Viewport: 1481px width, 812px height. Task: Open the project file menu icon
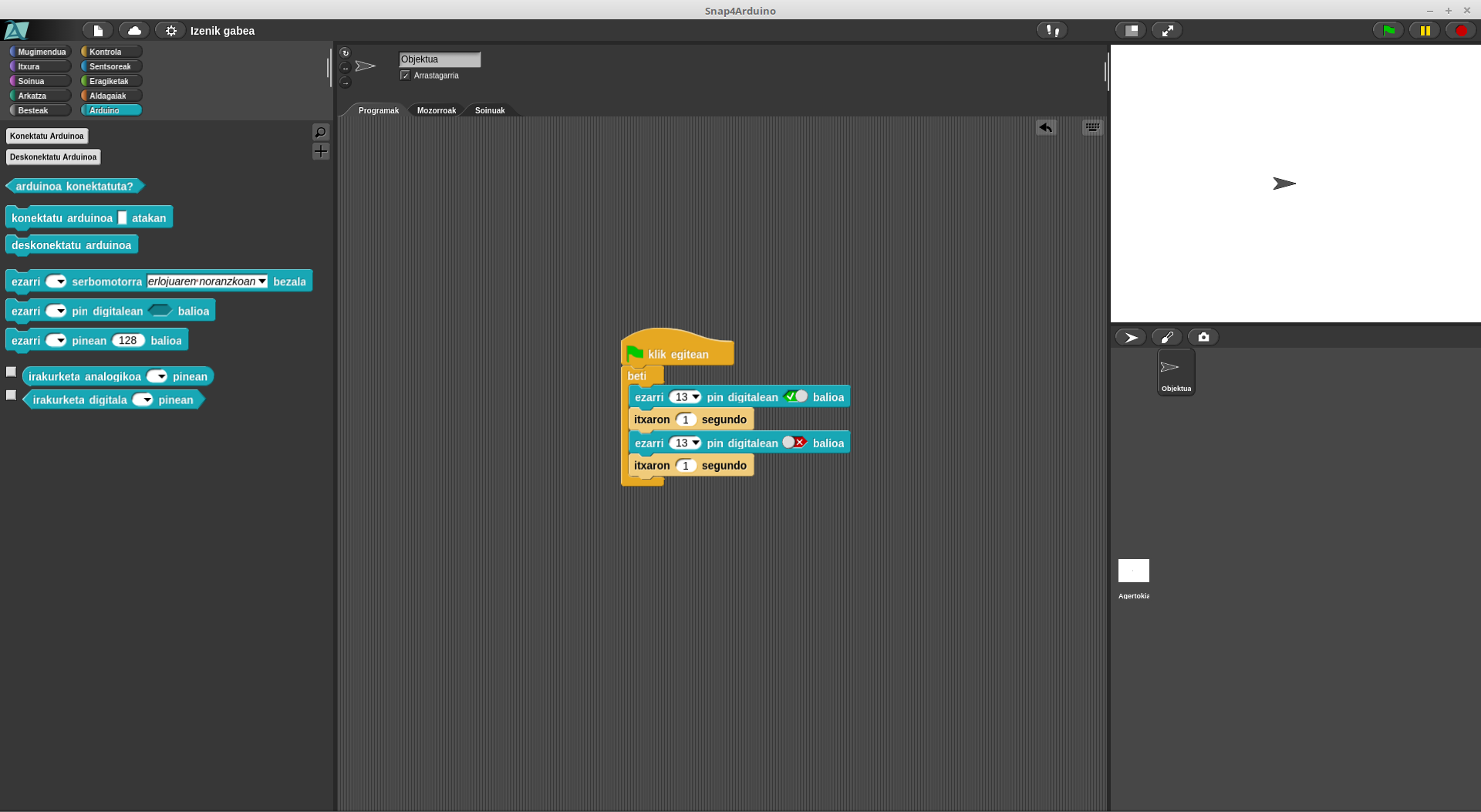pos(98,31)
